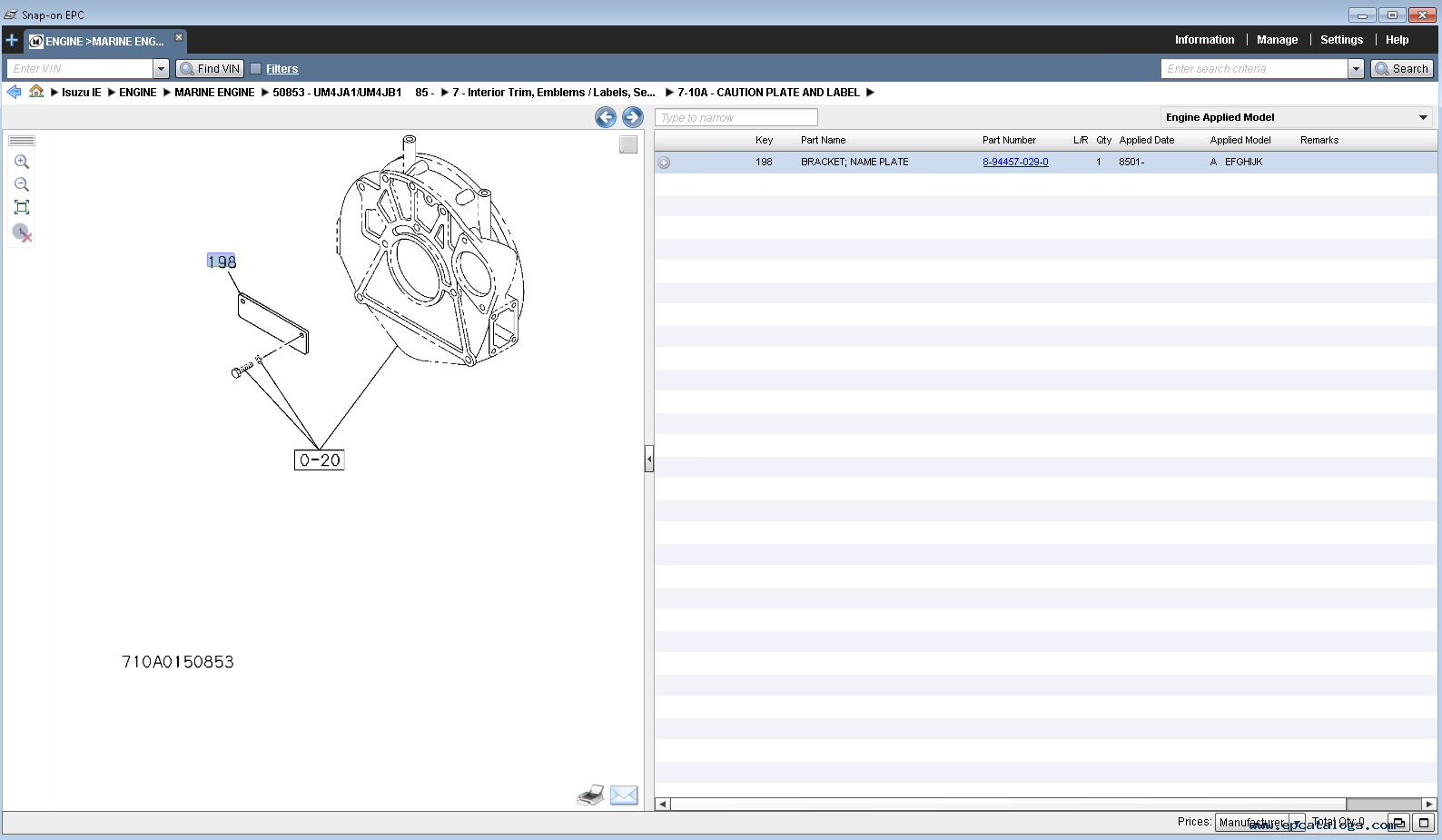This screenshot has height=840, width=1442.
Task: Expand the search criteria dropdown arrow
Action: (1356, 69)
